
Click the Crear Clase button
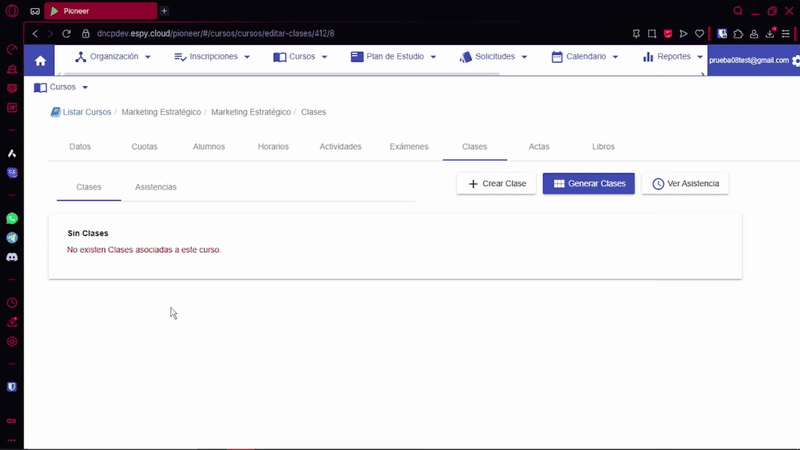tap(496, 184)
